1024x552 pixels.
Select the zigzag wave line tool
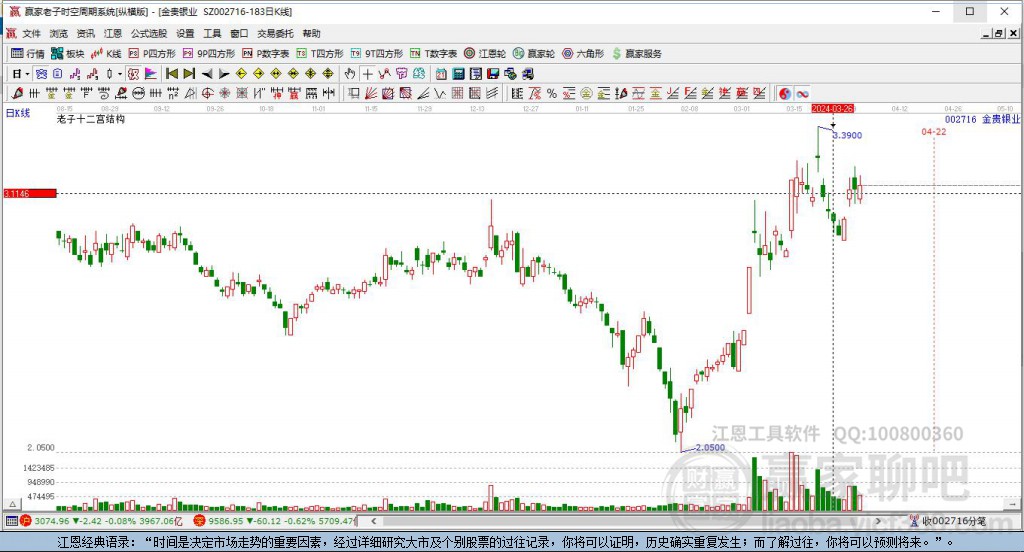[x=440, y=94]
